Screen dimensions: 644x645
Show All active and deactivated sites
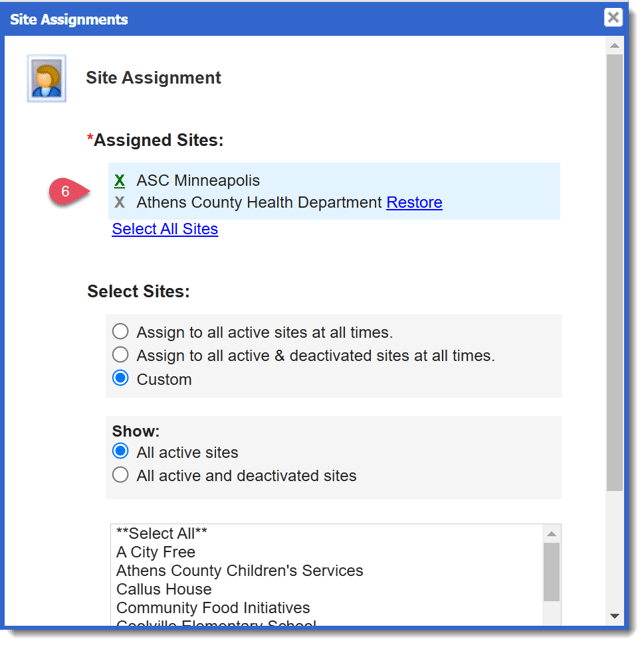(121, 476)
